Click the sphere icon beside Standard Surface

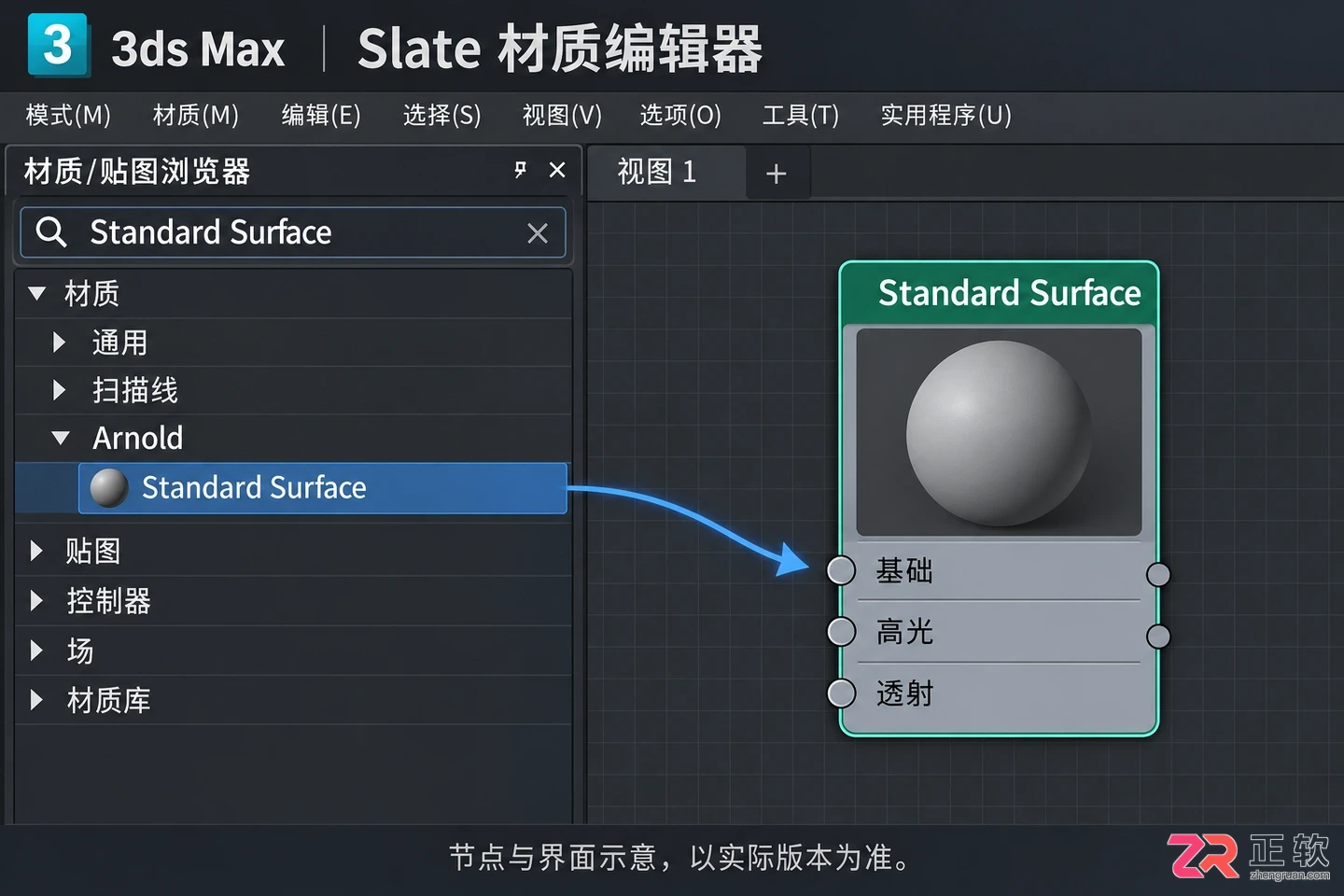pos(108,487)
